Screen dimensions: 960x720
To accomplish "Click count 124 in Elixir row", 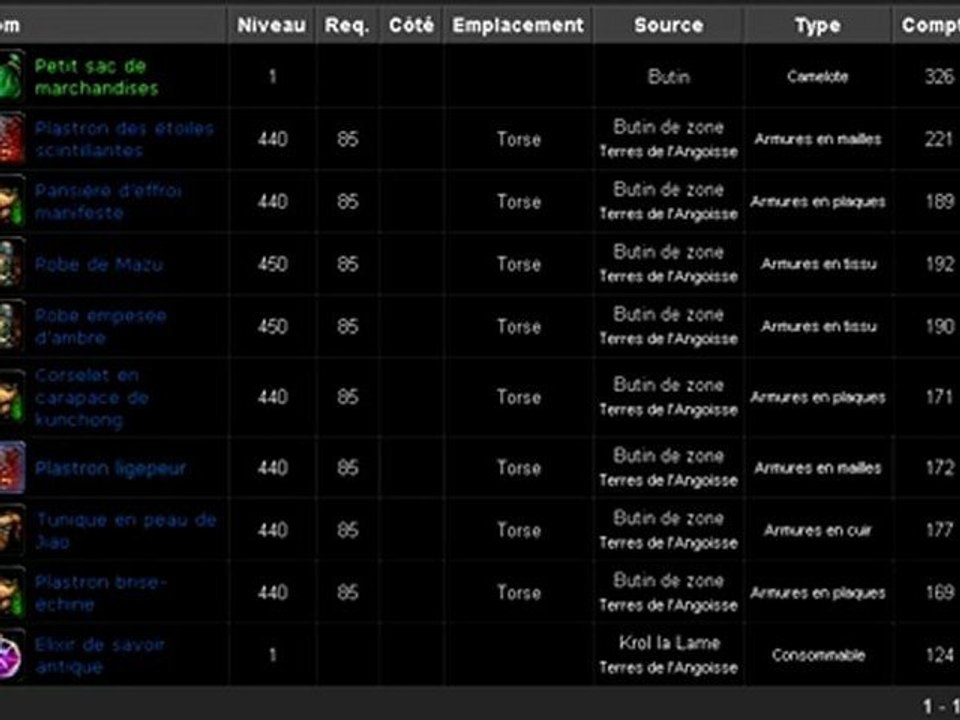I will pyautogui.click(x=939, y=655).
